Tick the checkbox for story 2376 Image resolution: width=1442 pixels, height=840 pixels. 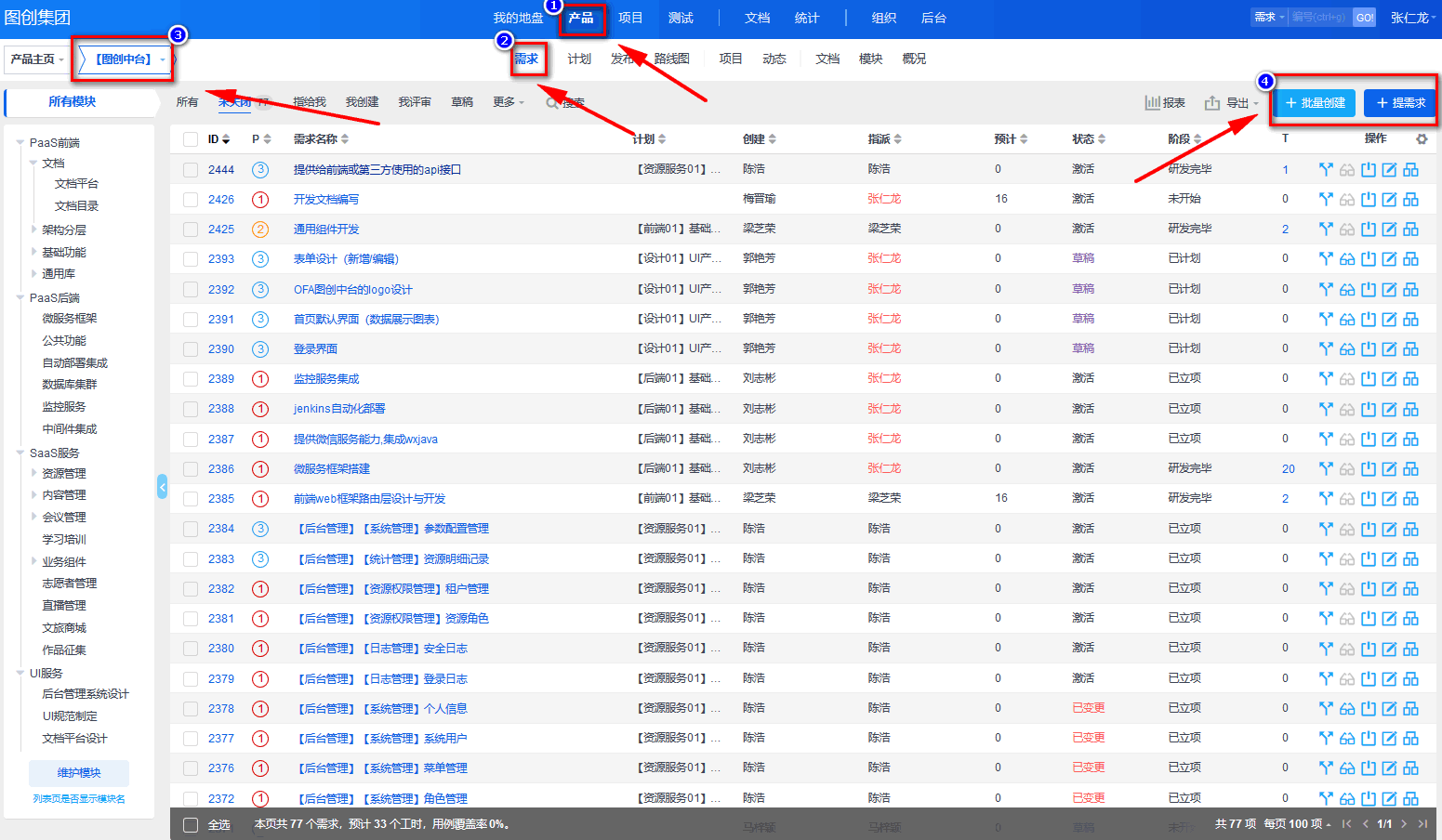pyautogui.click(x=191, y=768)
